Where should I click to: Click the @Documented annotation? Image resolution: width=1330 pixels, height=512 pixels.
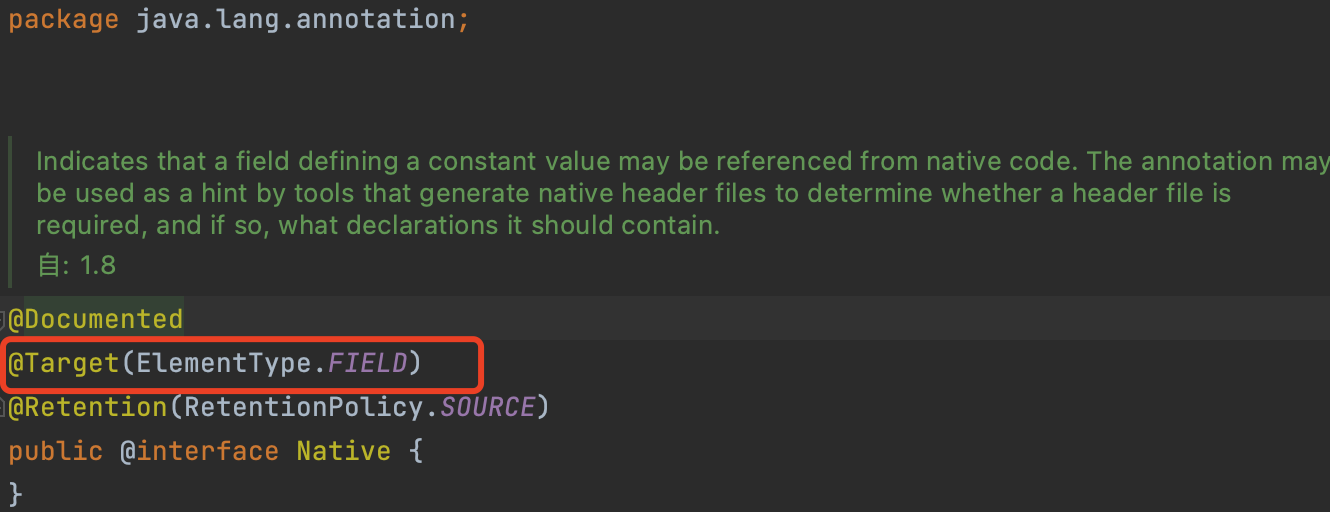tap(96, 320)
